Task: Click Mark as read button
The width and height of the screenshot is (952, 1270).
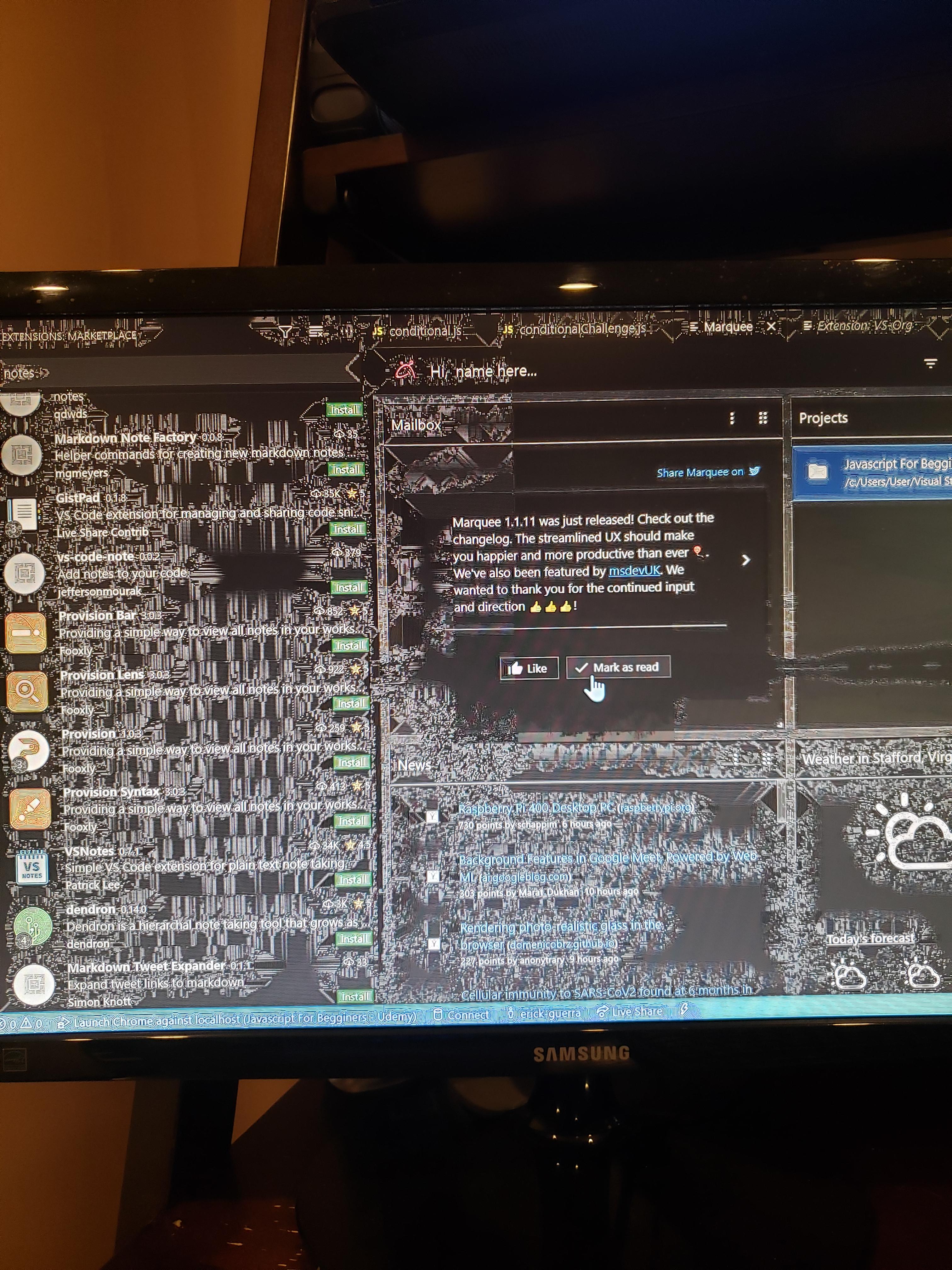Action: pyautogui.click(x=618, y=667)
